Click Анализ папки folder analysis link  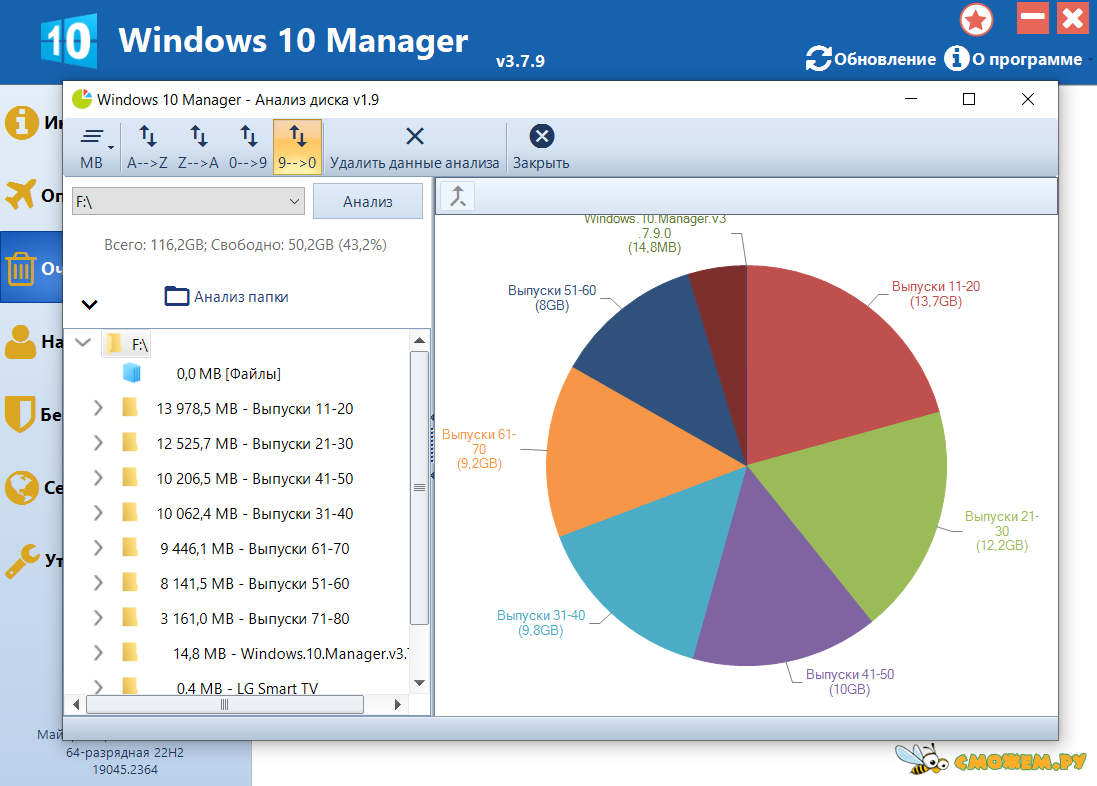click(x=227, y=297)
